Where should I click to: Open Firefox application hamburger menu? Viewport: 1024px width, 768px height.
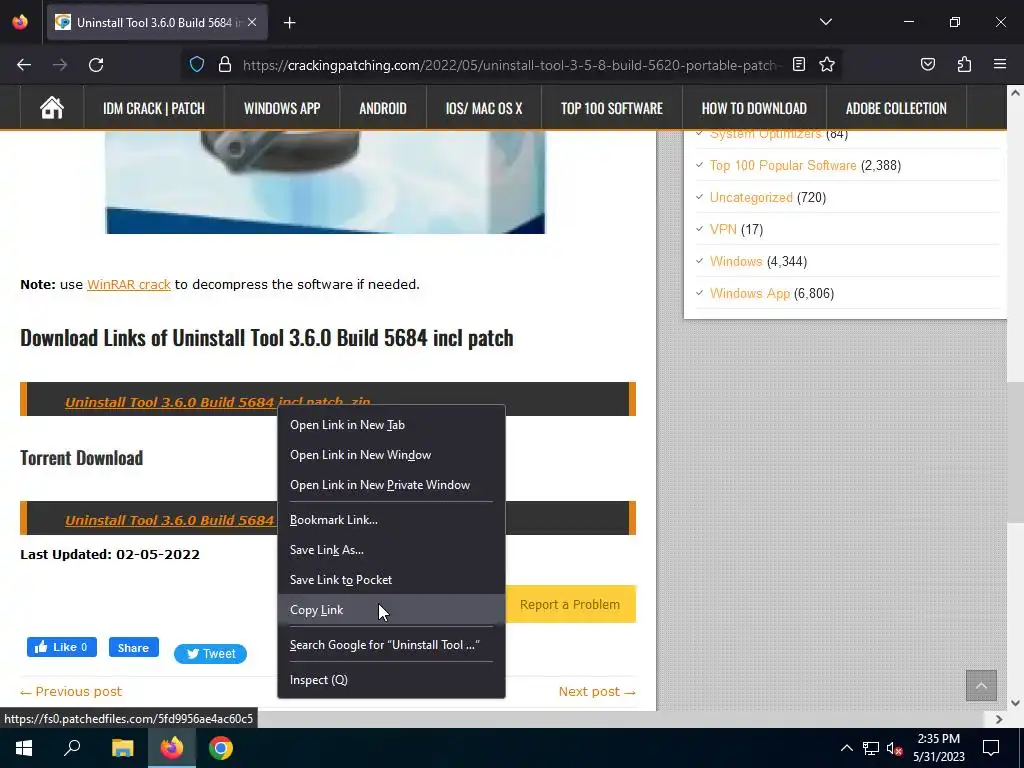coord(1000,64)
